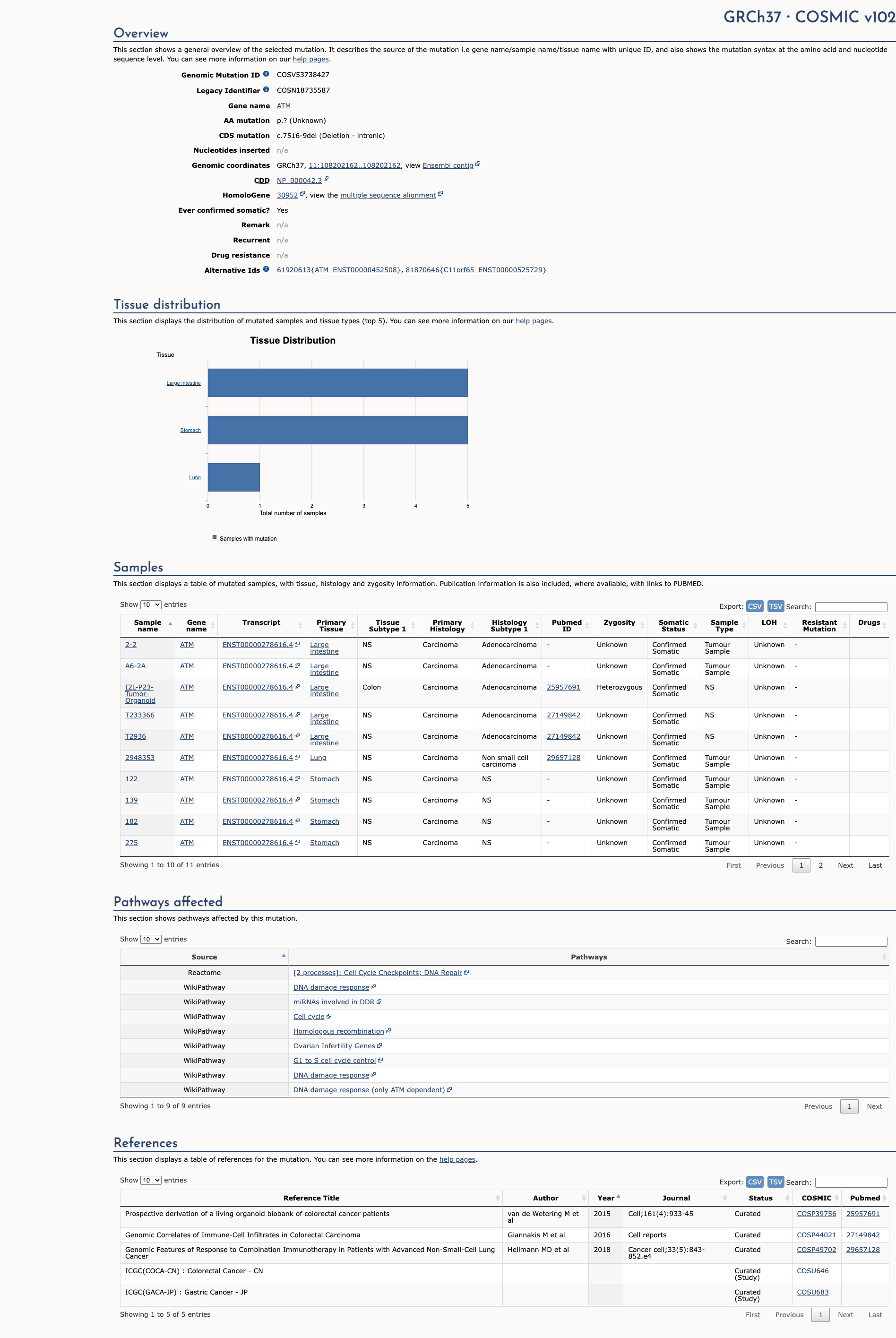Click the sort arrows on Somatic Status column
Screen dimensions: 896x1338
(695, 626)
